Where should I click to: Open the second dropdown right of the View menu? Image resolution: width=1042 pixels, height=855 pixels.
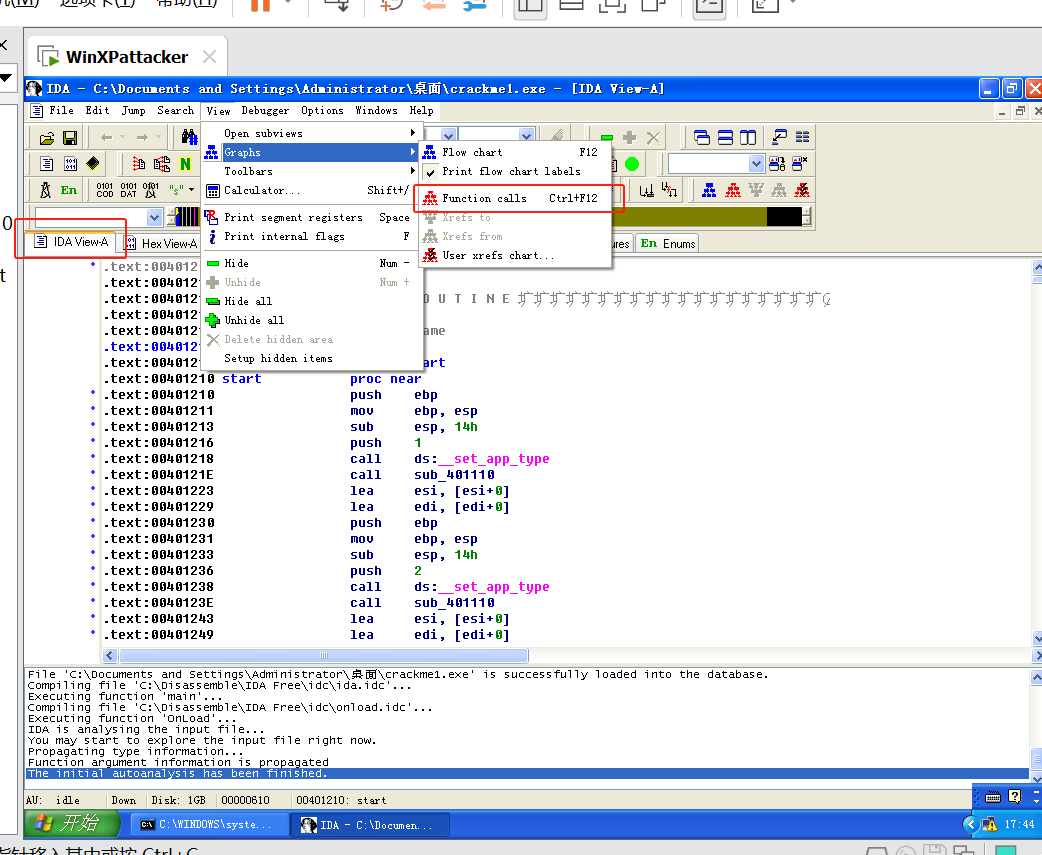pyautogui.click(x=526, y=136)
